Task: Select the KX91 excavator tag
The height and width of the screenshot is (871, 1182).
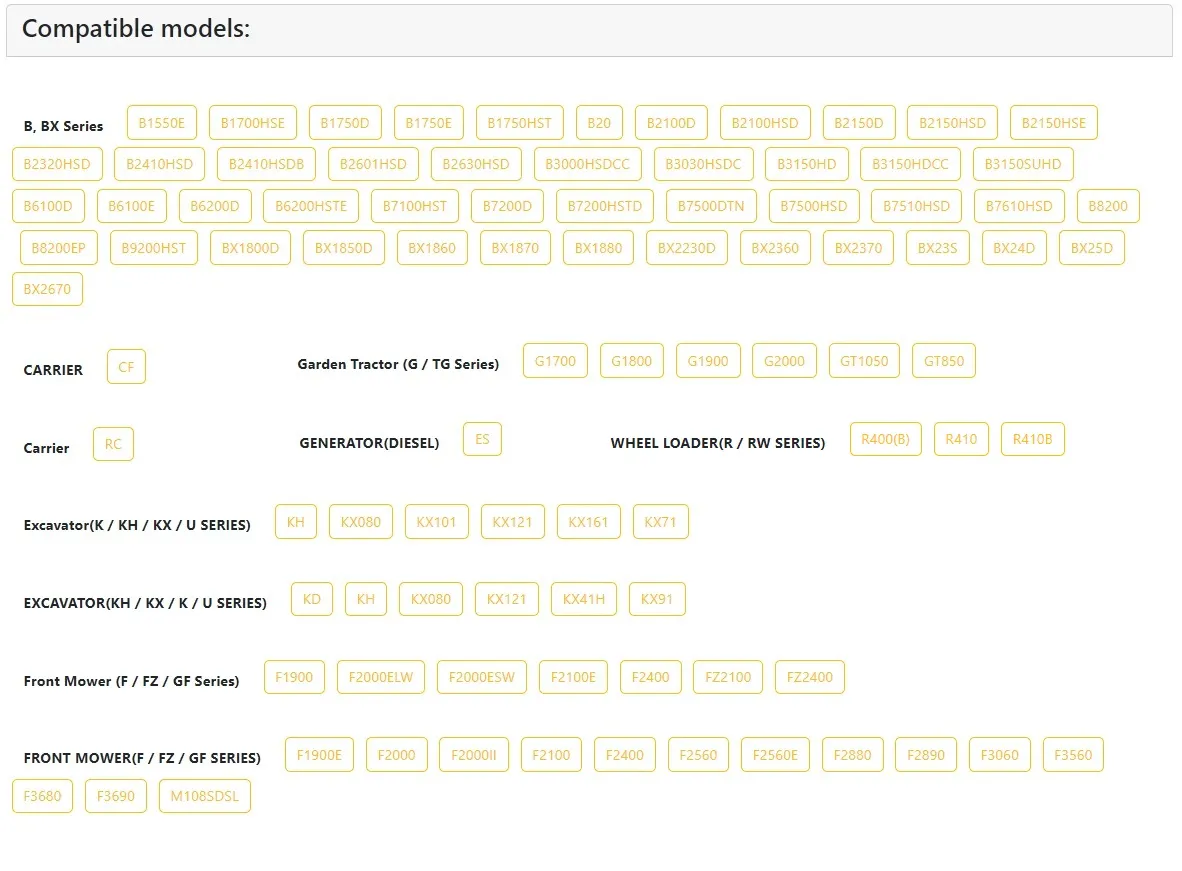Action: [x=657, y=599]
